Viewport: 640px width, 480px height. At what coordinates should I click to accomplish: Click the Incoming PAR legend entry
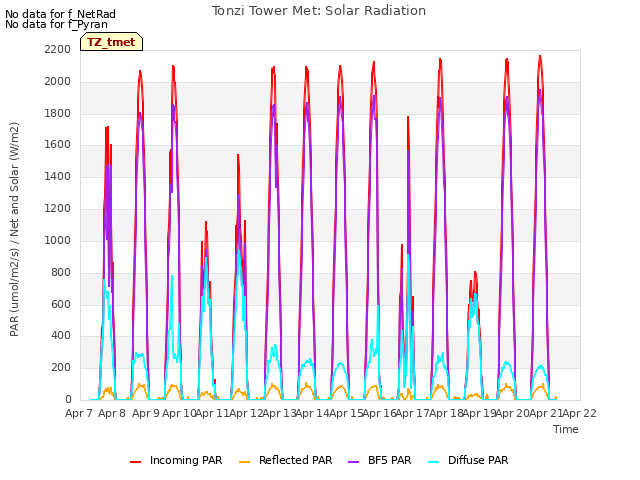click(x=176, y=460)
